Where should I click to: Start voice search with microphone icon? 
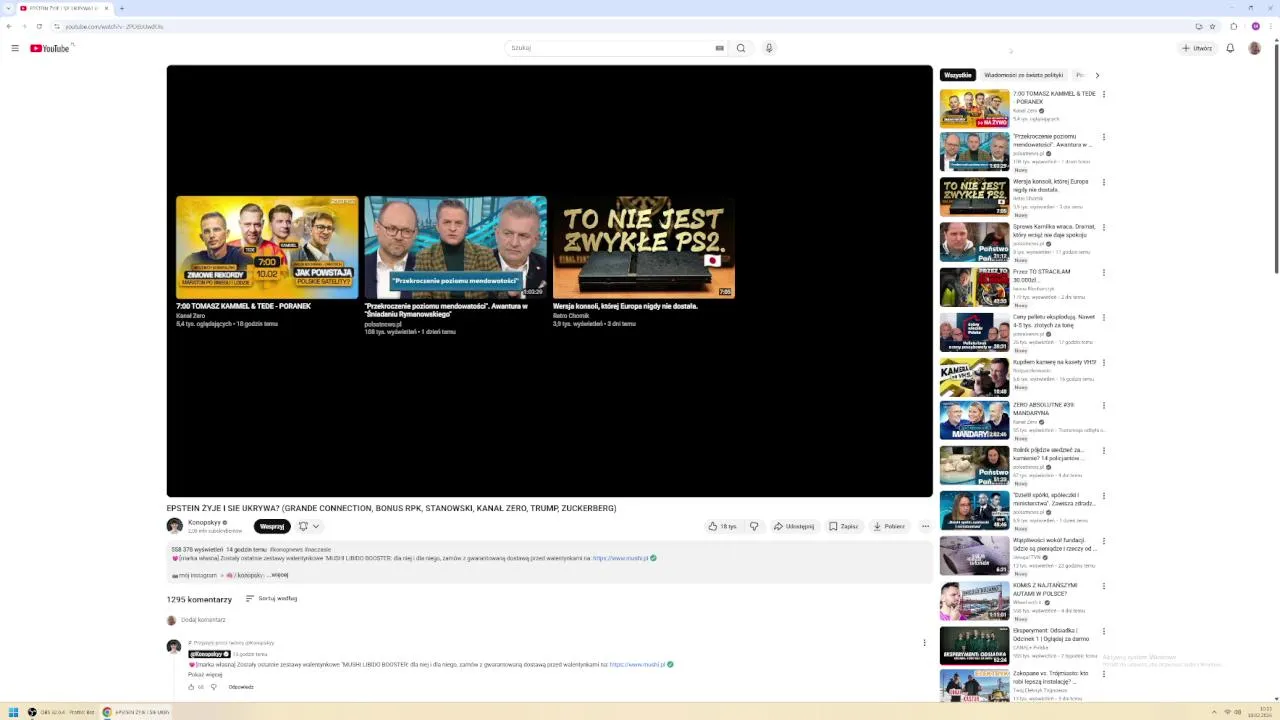(x=769, y=48)
